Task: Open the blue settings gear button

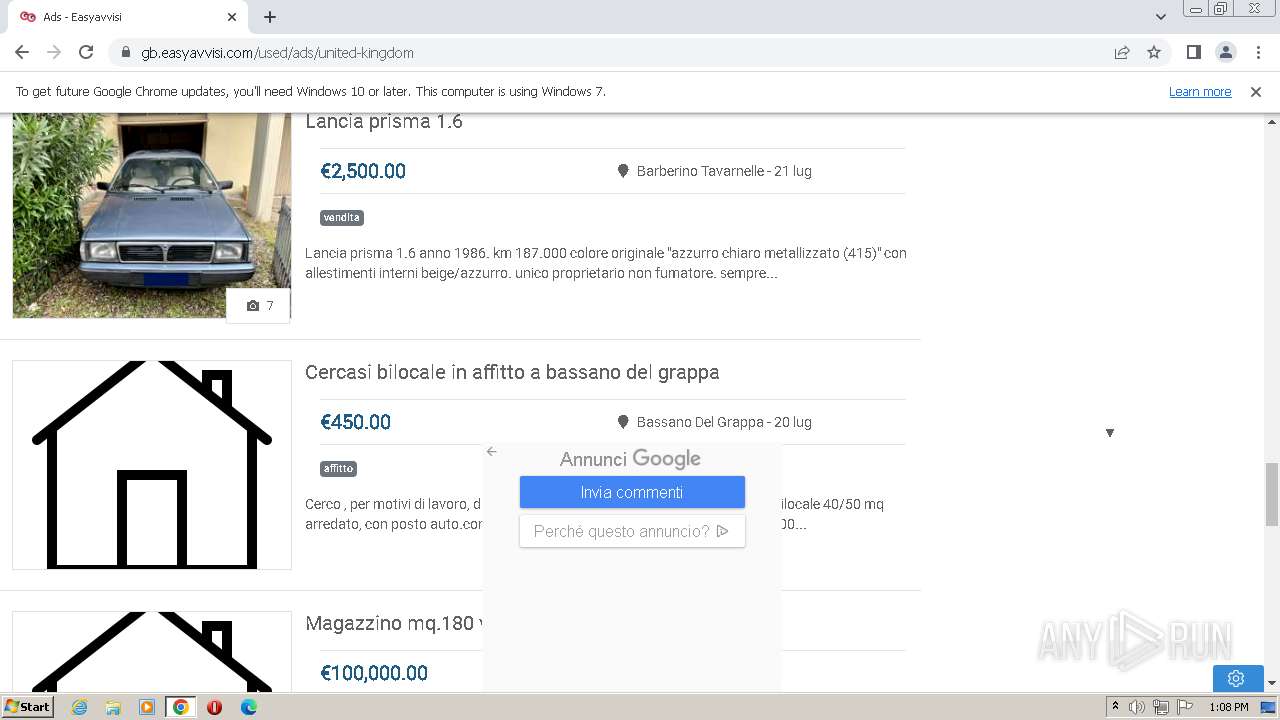Action: 1236,678
